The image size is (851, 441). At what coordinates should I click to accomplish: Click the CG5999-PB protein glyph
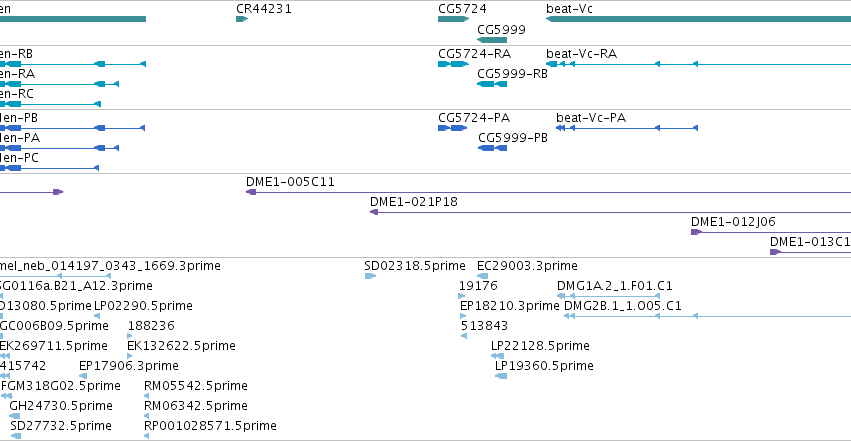point(492,148)
